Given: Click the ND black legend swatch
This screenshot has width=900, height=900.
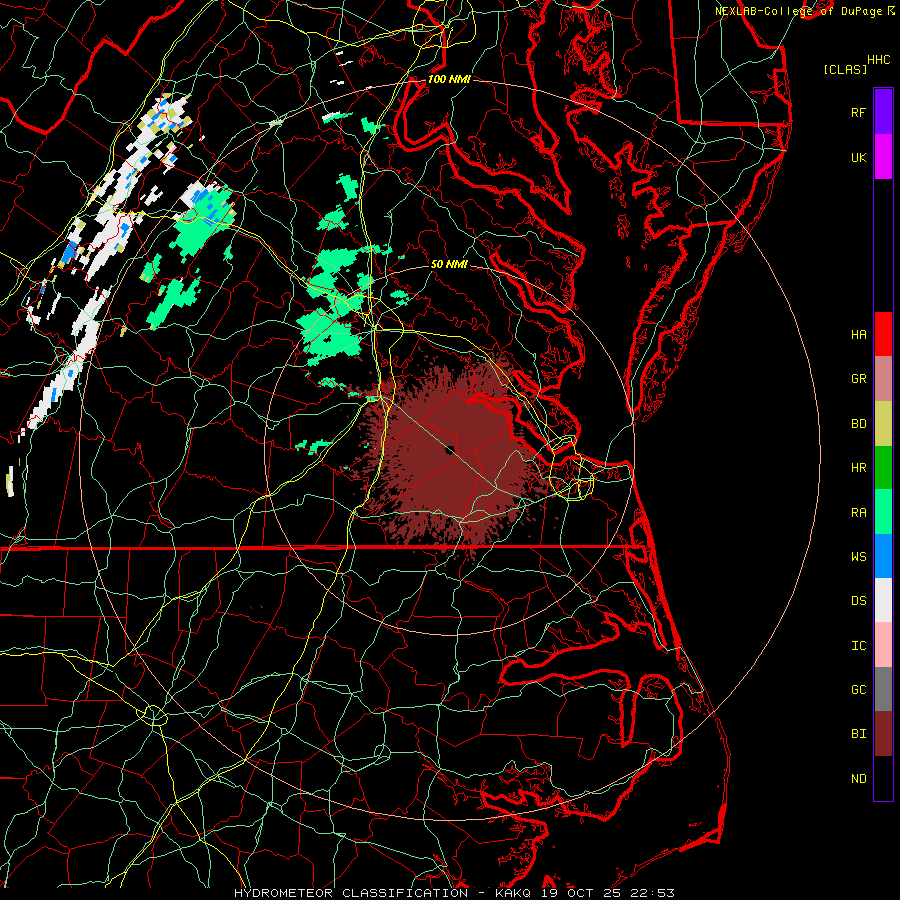Looking at the screenshot, I should pos(883,778).
